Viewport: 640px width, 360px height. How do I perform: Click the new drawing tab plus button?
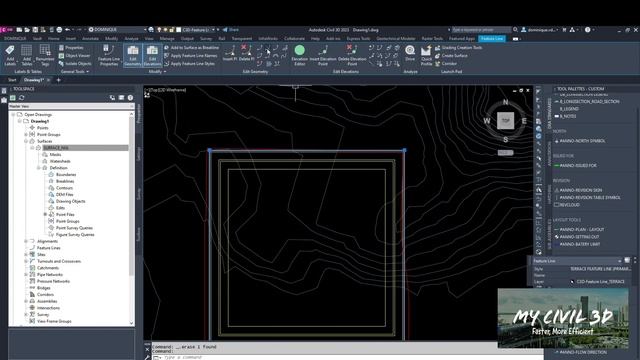tap(58, 80)
